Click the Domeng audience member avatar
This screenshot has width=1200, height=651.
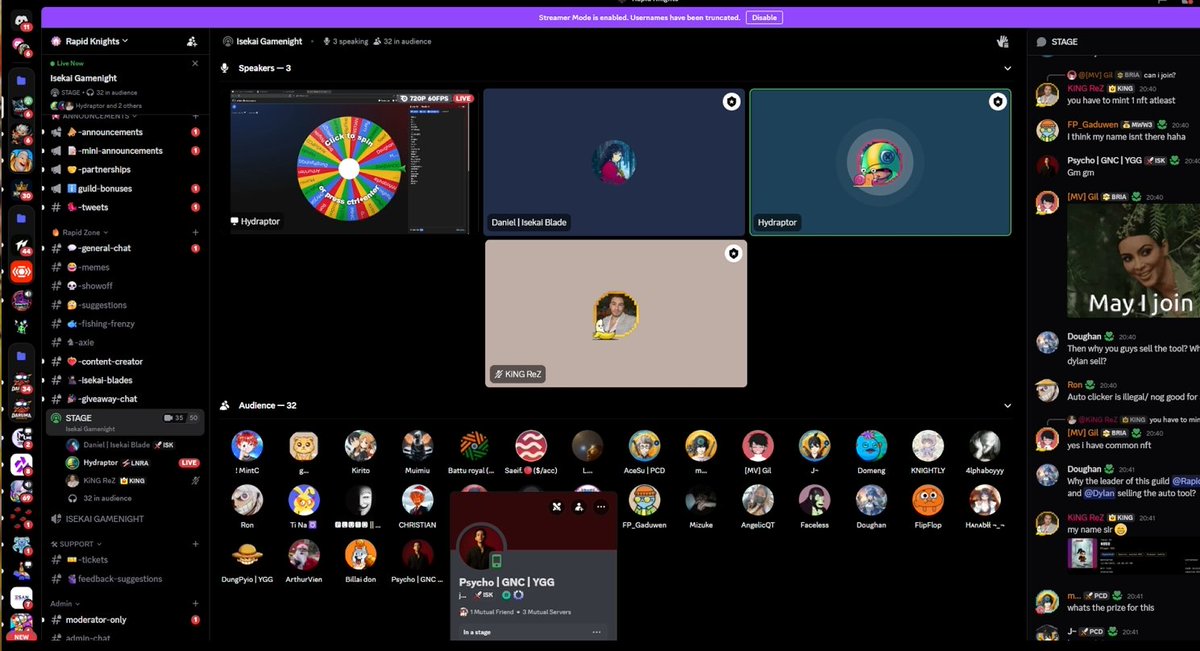pyautogui.click(x=872, y=447)
